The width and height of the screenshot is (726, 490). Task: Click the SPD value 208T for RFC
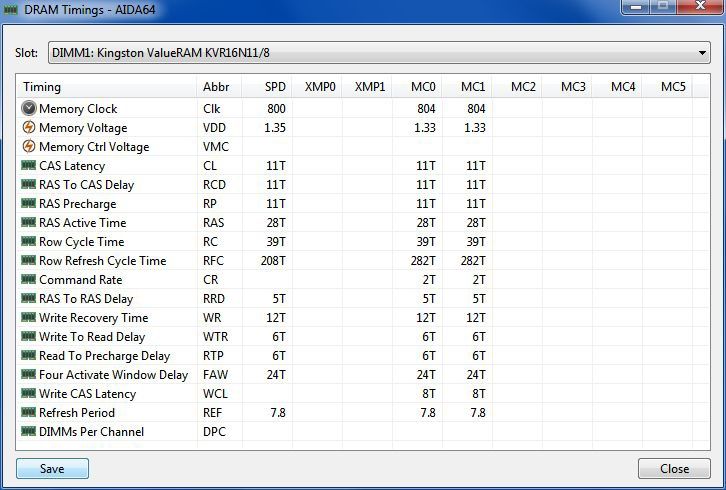273,261
